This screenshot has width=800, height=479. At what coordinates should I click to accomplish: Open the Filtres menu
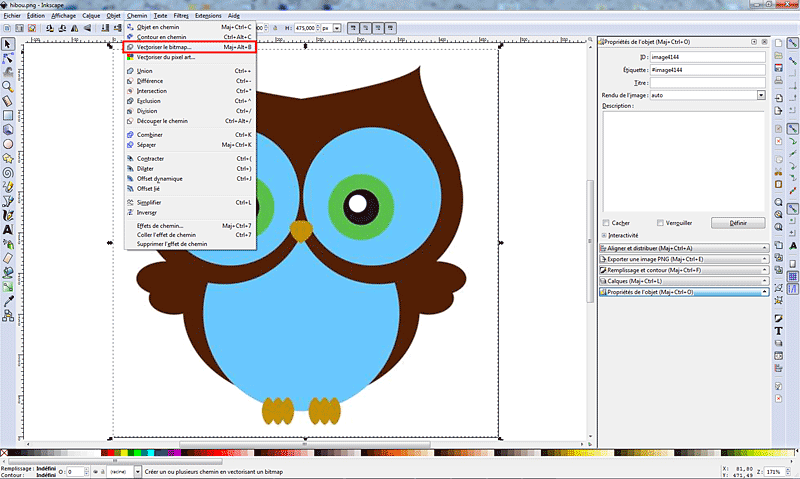[x=181, y=17]
